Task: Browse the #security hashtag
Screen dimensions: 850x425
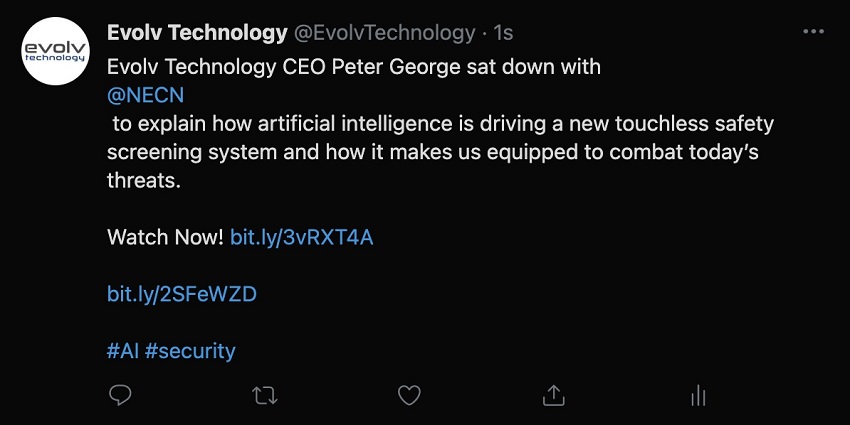Action: [x=190, y=351]
